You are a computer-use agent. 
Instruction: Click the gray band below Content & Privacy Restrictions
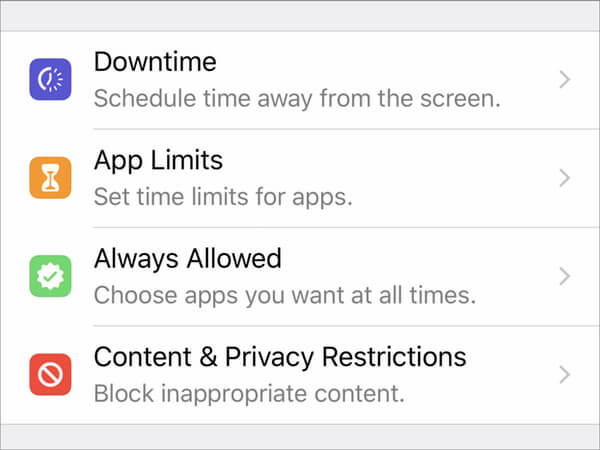(x=300, y=436)
